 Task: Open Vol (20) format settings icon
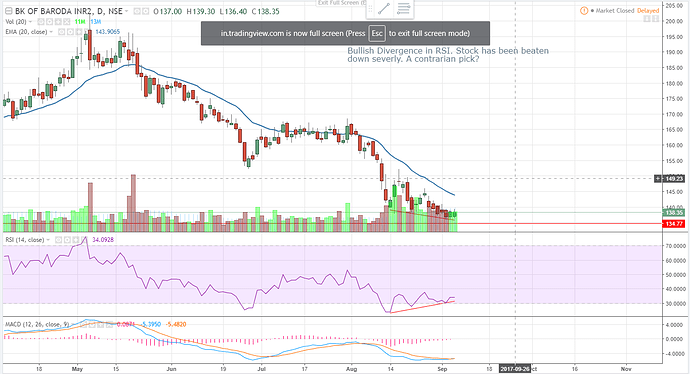(49, 22)
